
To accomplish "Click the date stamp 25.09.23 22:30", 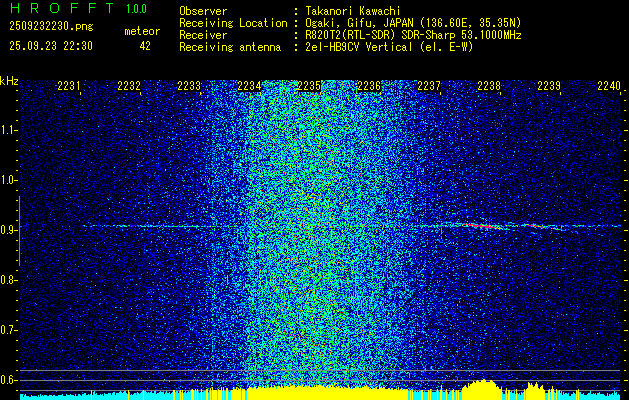I will pos(51,46).
